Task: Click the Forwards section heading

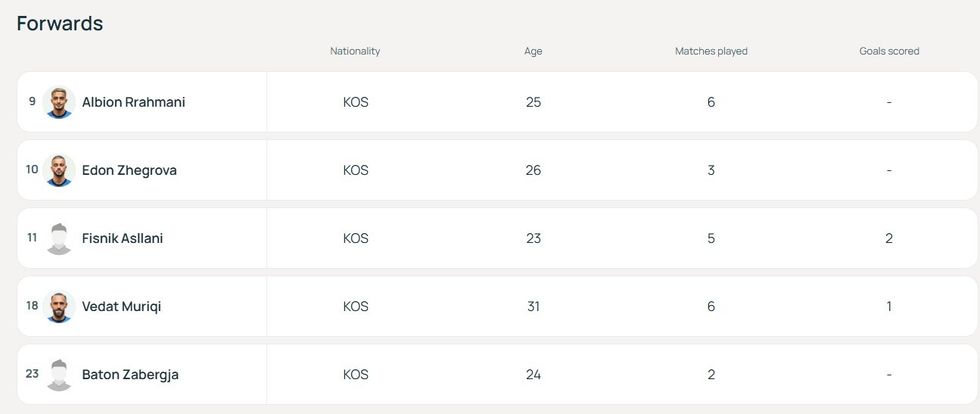Action: click(60, 23)
